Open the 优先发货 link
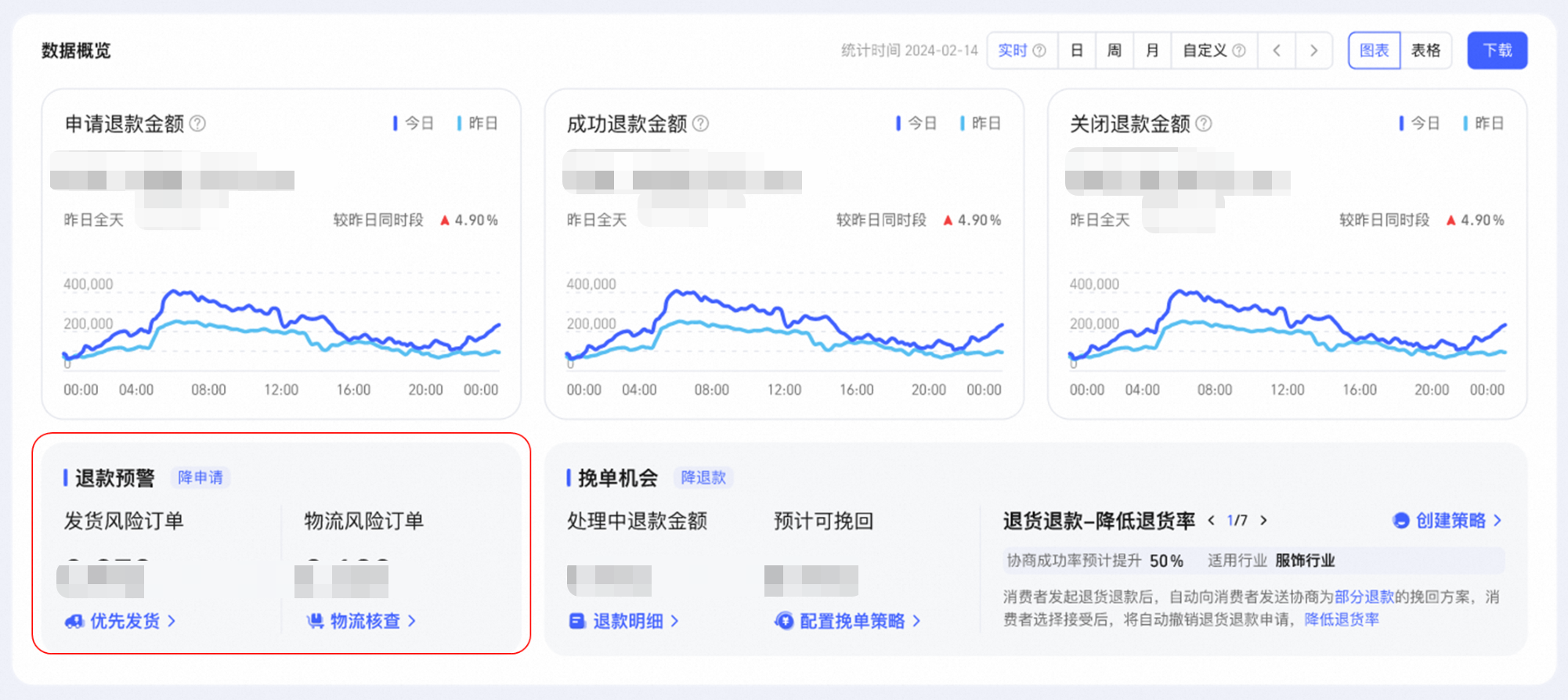Image resolution: width=1568 pixels, height=700 pixels. coord(121,621)
